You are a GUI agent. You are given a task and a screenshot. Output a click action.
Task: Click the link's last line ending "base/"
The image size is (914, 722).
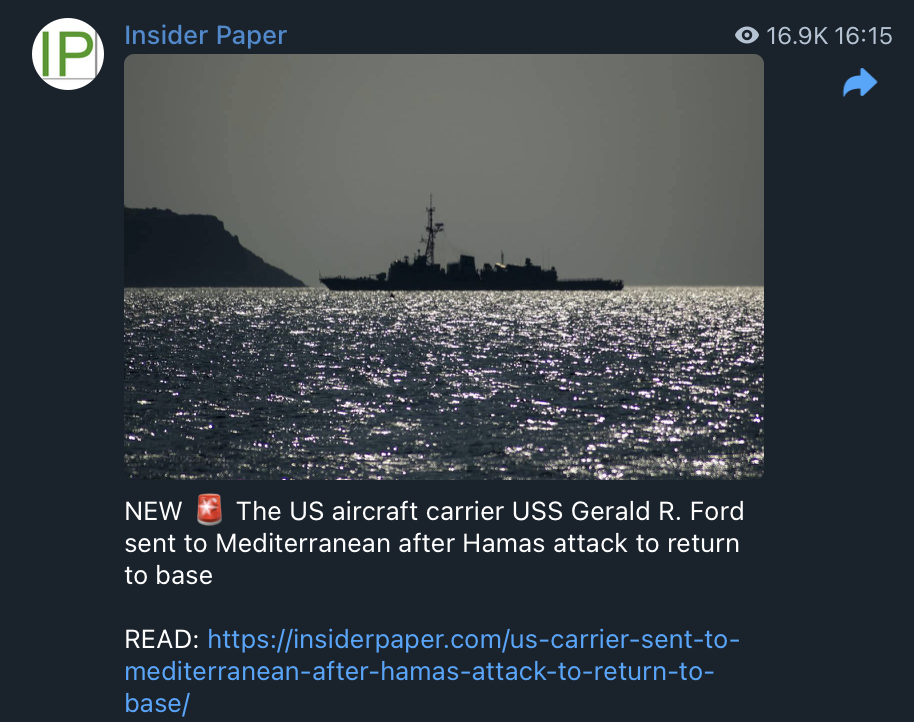(157, 703)
